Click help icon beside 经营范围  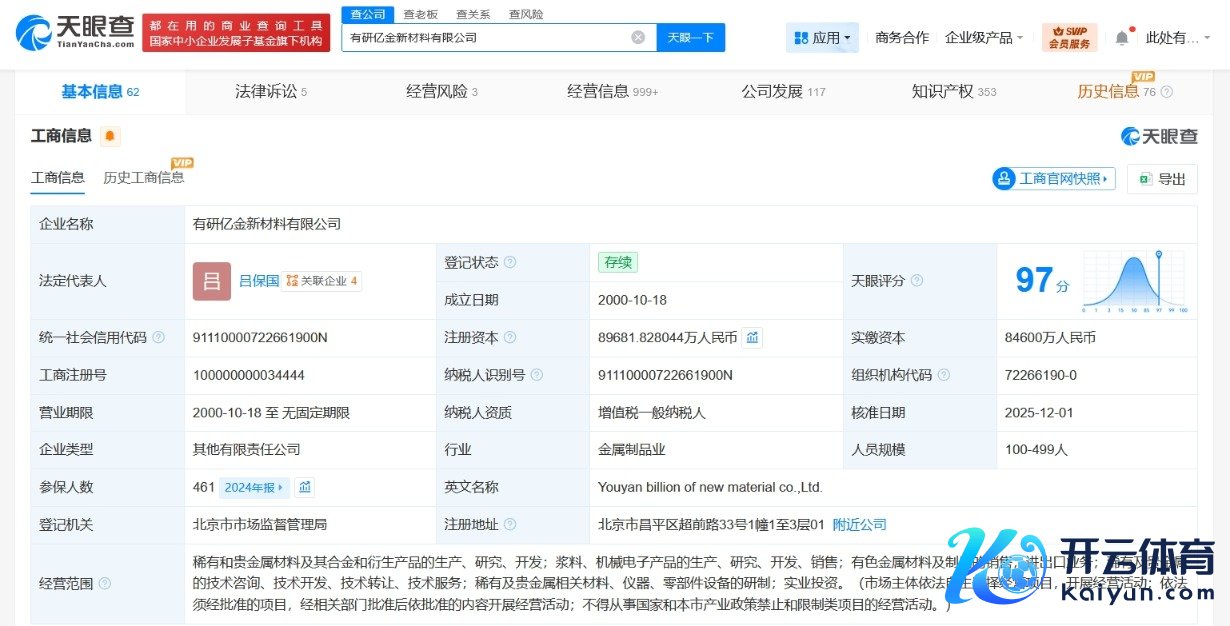[x=105, y=583]
